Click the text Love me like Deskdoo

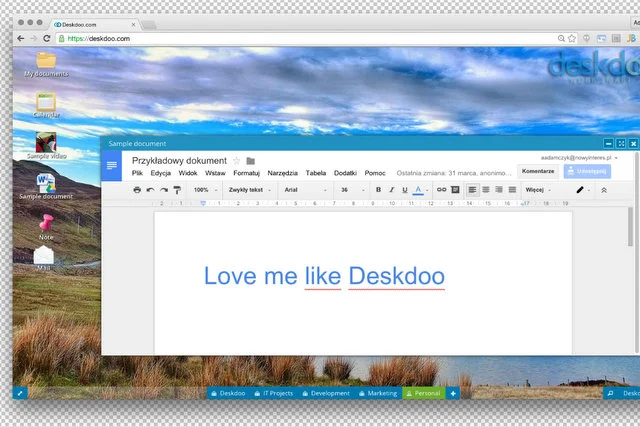point(324,276)
